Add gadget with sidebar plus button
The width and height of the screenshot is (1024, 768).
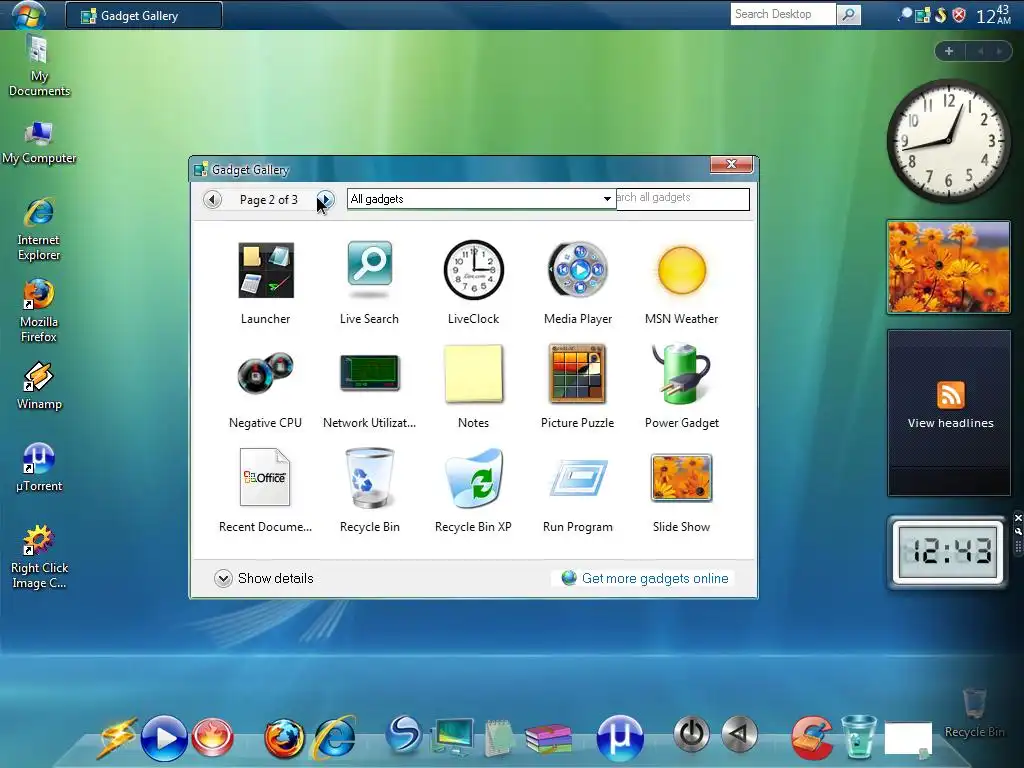(949, 51)
